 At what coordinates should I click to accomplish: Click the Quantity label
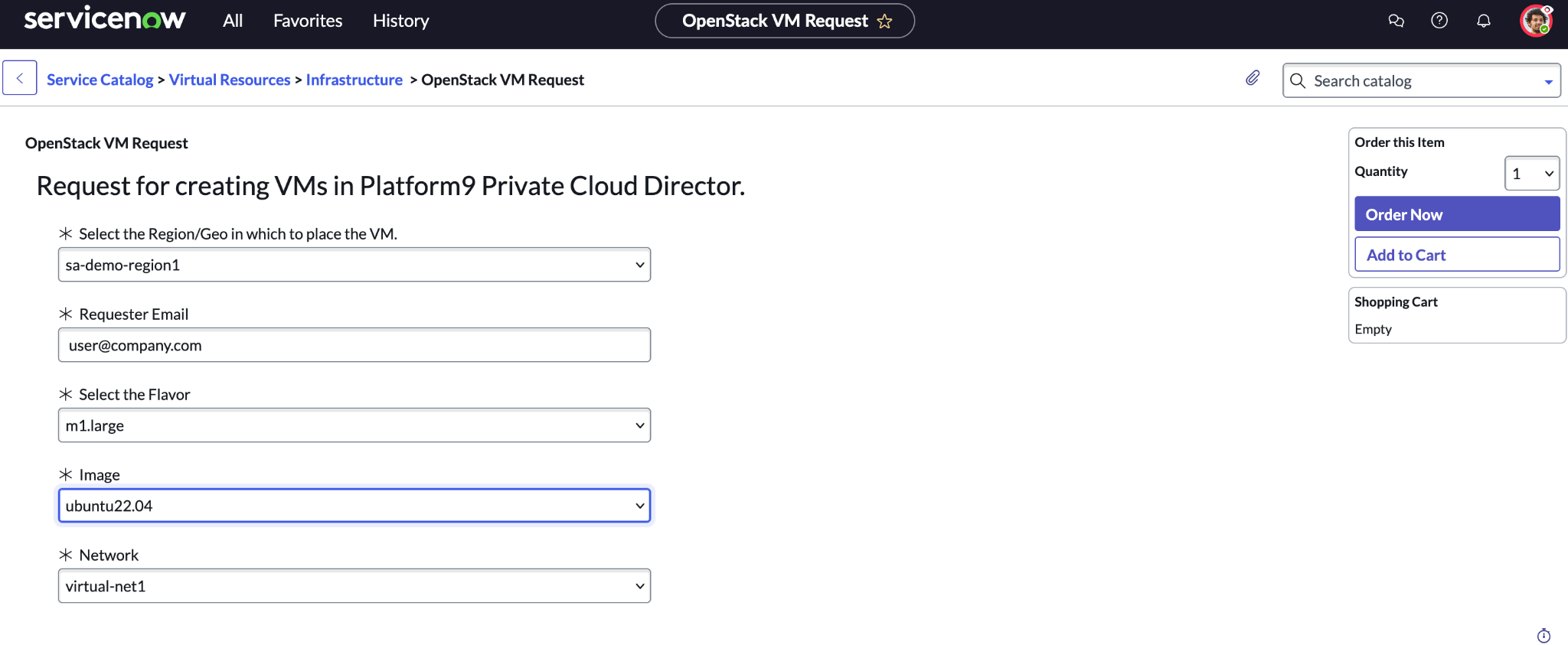[1381, 171]
